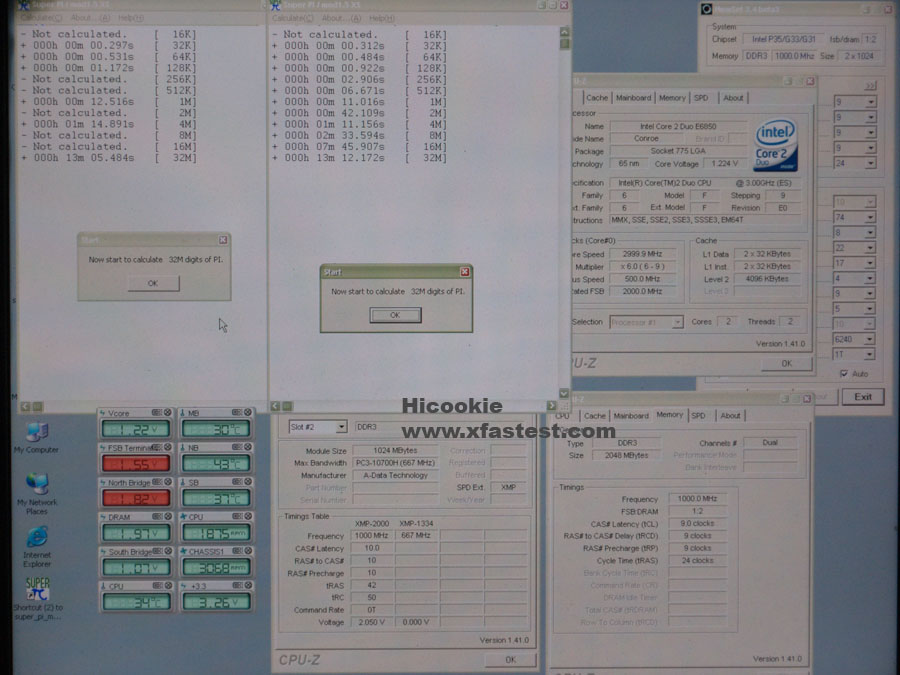900x675 pixels.
Task: Open the Processor #1 selection dropdown in CPU-Z
Action: (677, 322)
